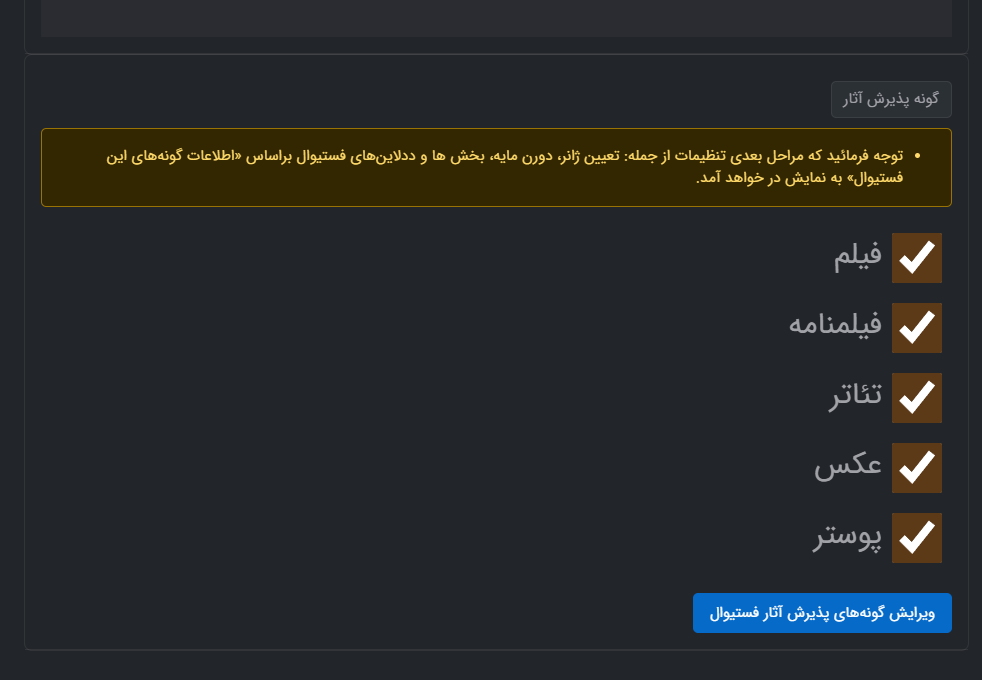The image size is (982, 680).
Task: Uncheck the فیلم checkbox
Action: (916, 258)
